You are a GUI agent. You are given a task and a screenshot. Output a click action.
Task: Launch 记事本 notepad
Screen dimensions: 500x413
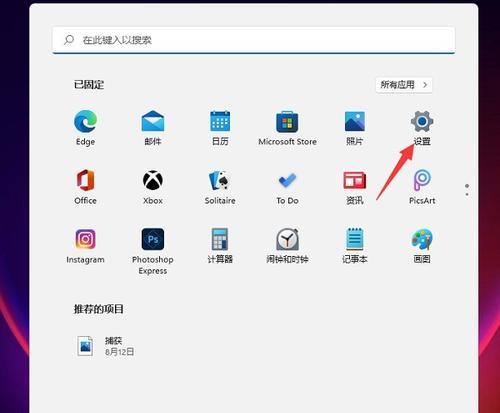point(355,246)
